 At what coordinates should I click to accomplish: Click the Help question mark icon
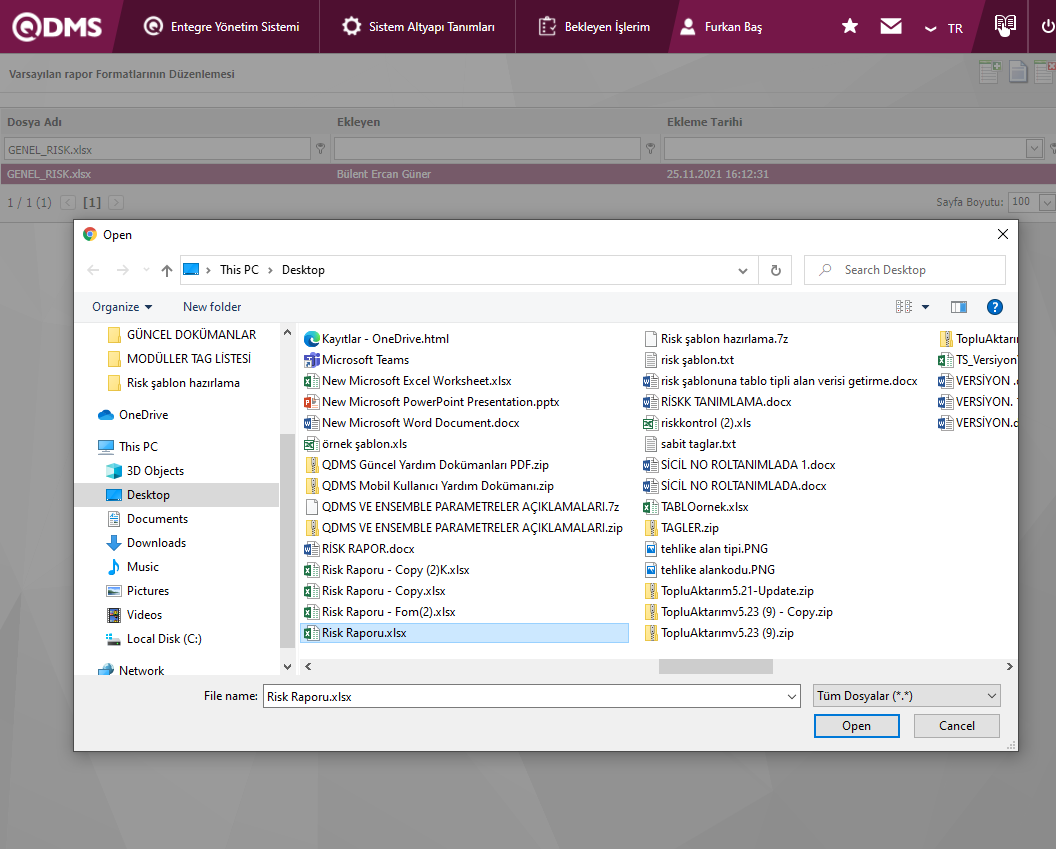pyautogui.click(x=994, y=307)
